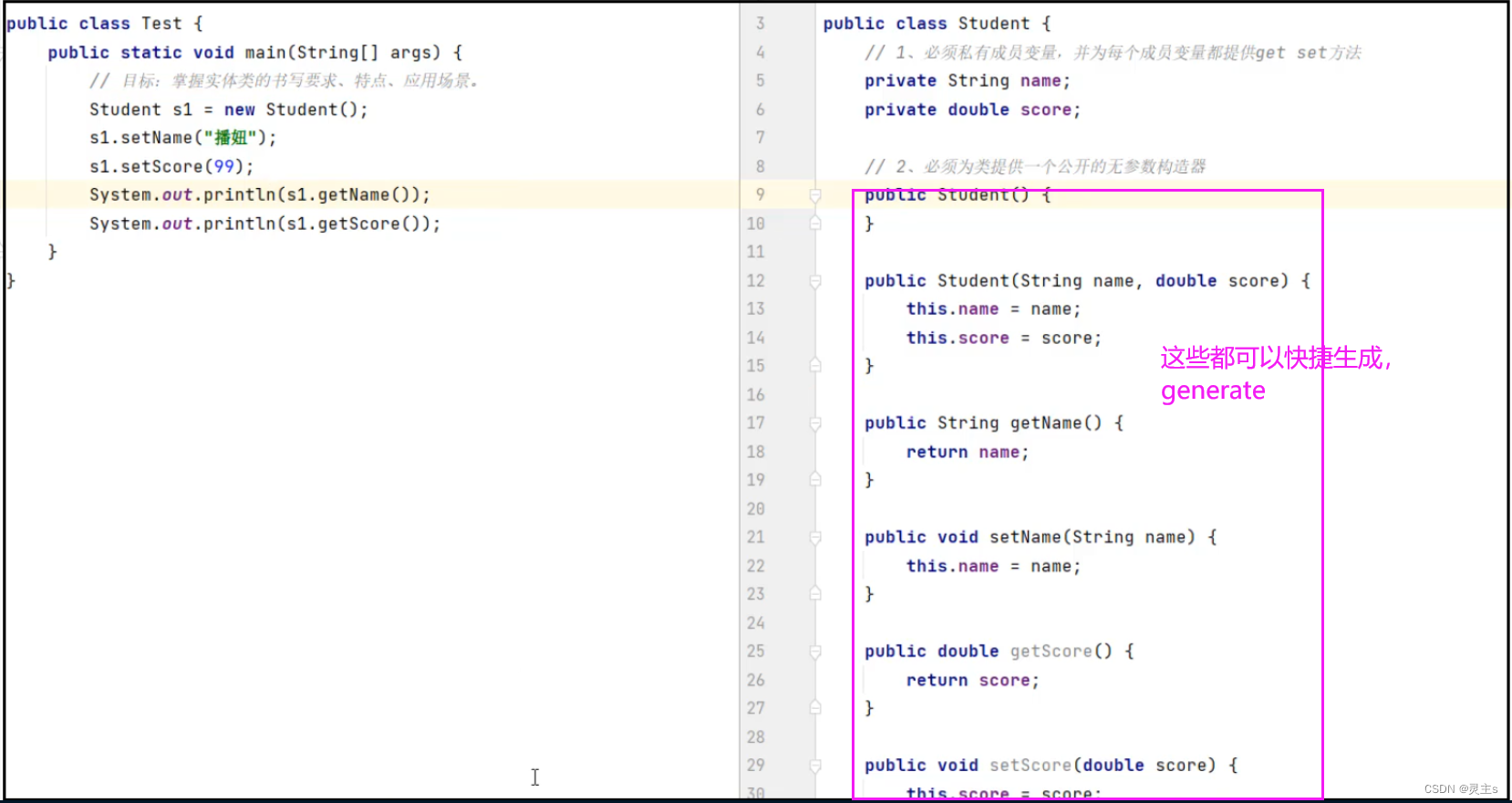
Task: Click the "Student s1 = new Student();" line
Action: coord(228,109)
